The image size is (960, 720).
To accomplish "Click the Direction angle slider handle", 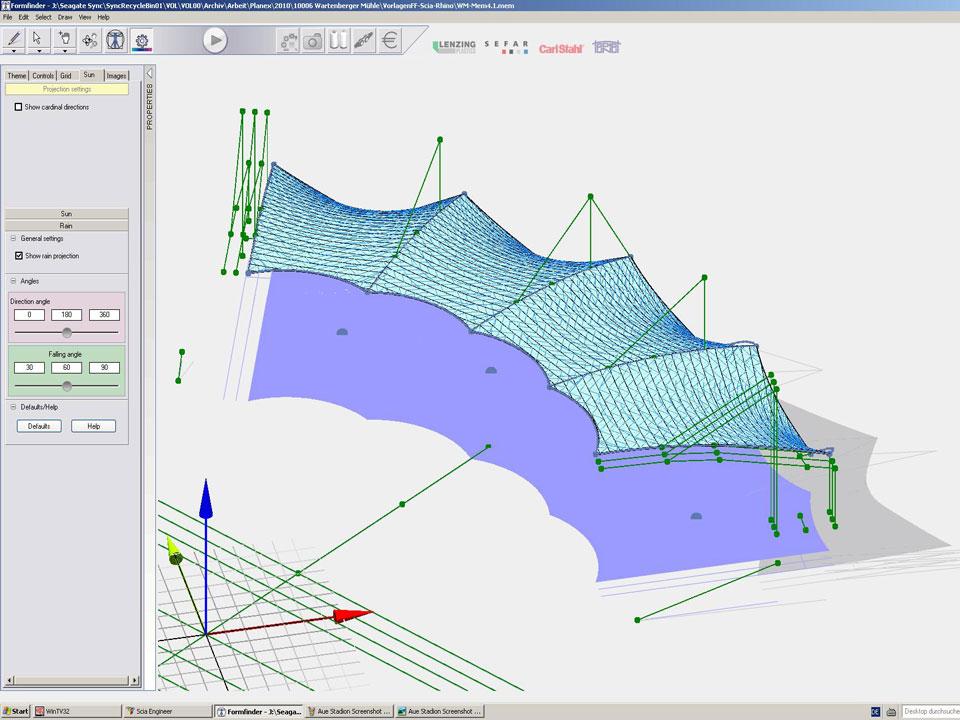I will pos(67,331).
